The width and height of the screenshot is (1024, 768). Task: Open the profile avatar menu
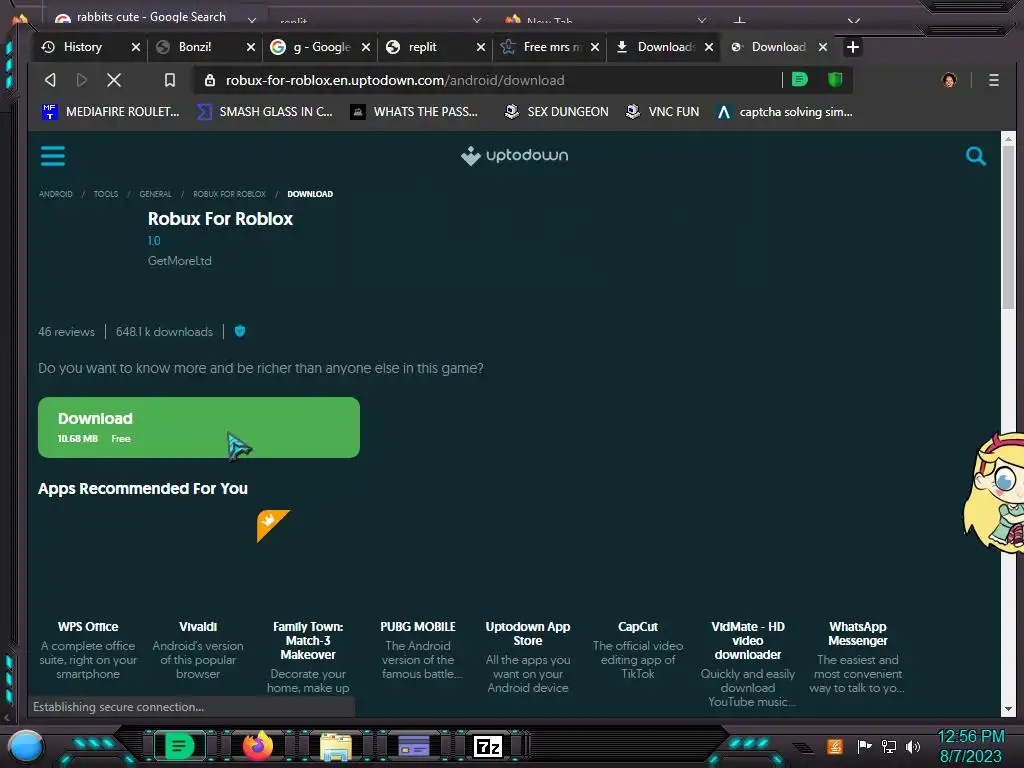(949, 80)
